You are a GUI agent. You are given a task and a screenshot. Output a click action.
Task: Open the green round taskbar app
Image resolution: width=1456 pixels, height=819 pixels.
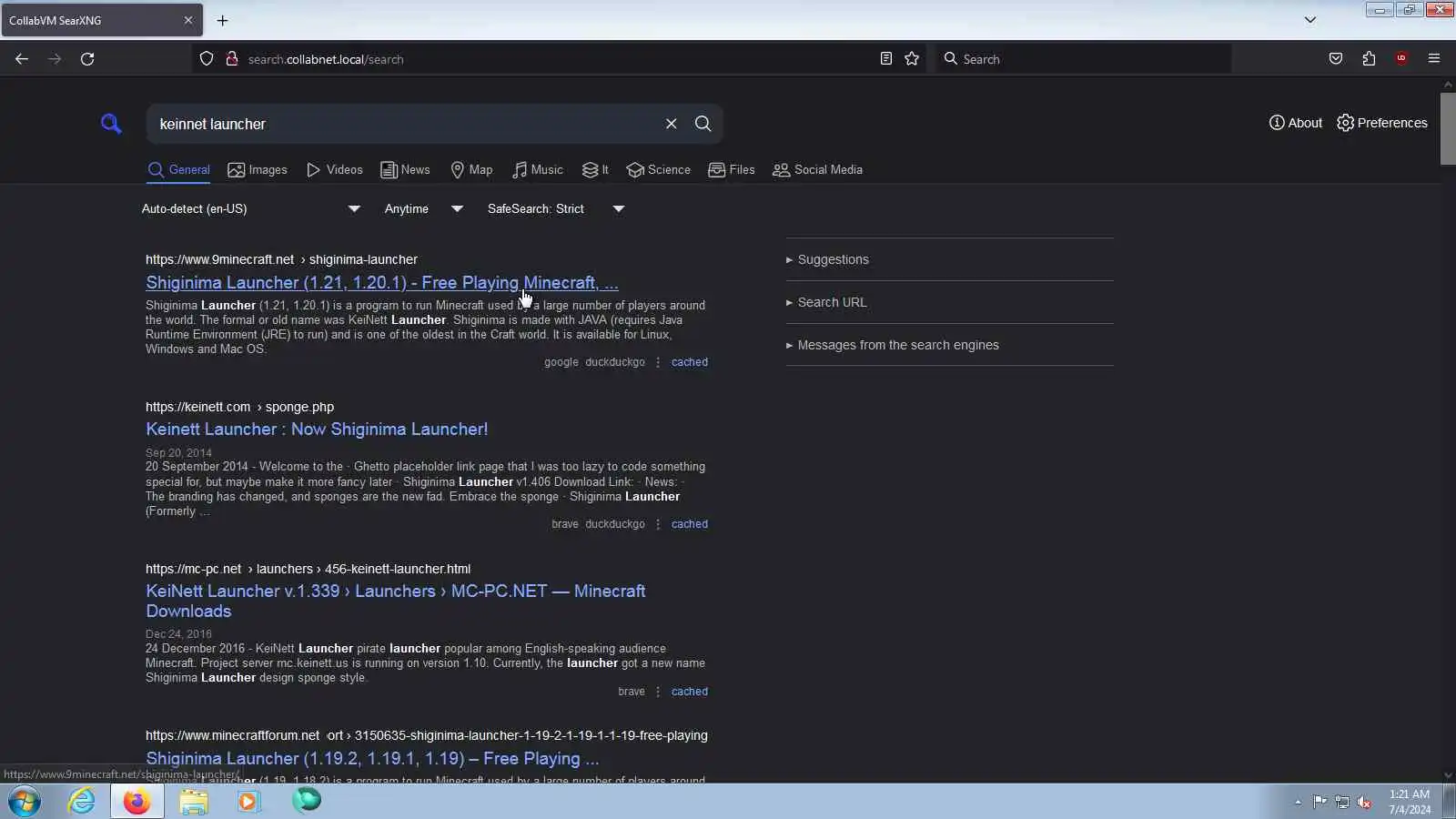pos(307,800)
